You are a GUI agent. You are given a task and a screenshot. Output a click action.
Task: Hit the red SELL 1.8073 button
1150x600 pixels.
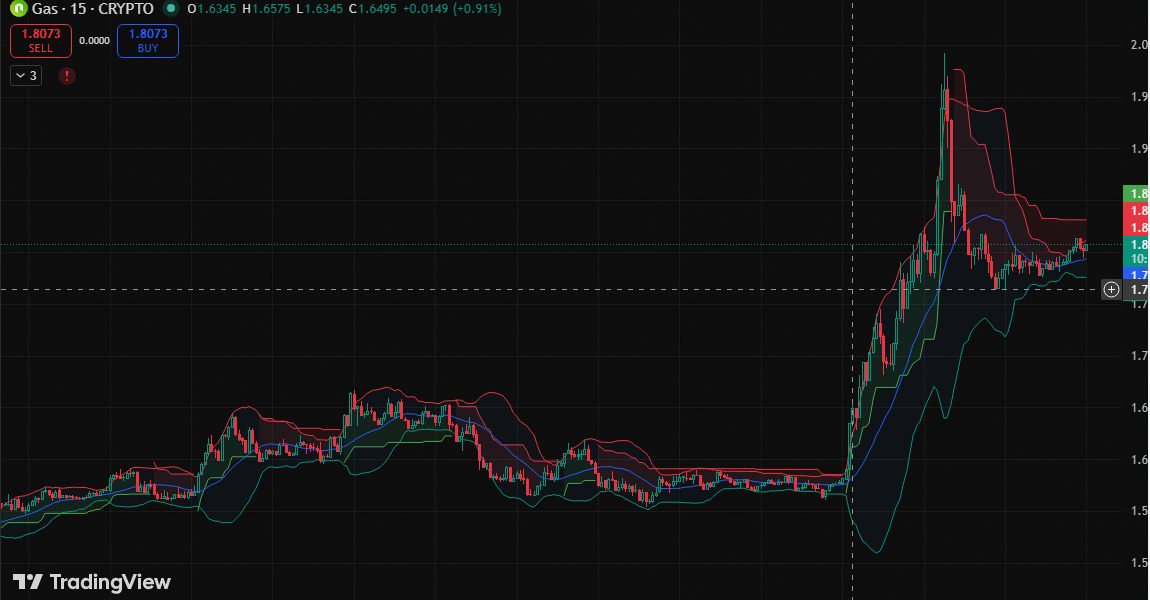pos(40,40)
